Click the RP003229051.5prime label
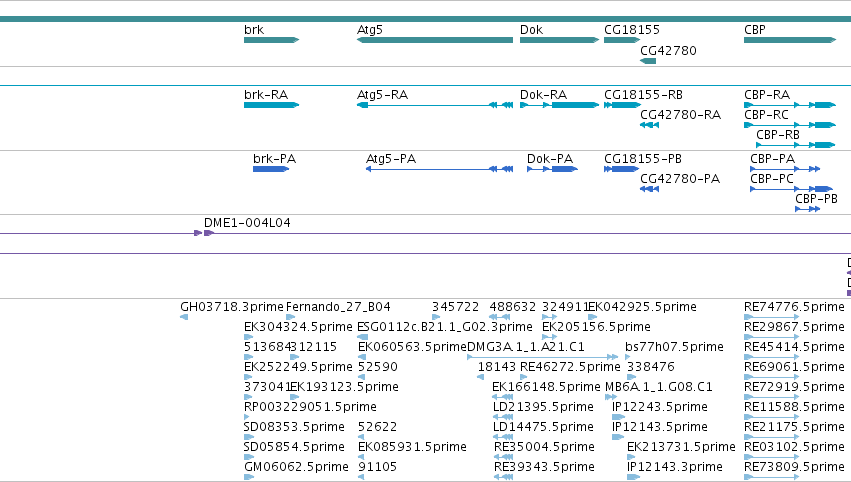Viewport: 851px width, 482px height. pyautogui.click(x=310, y=407)
